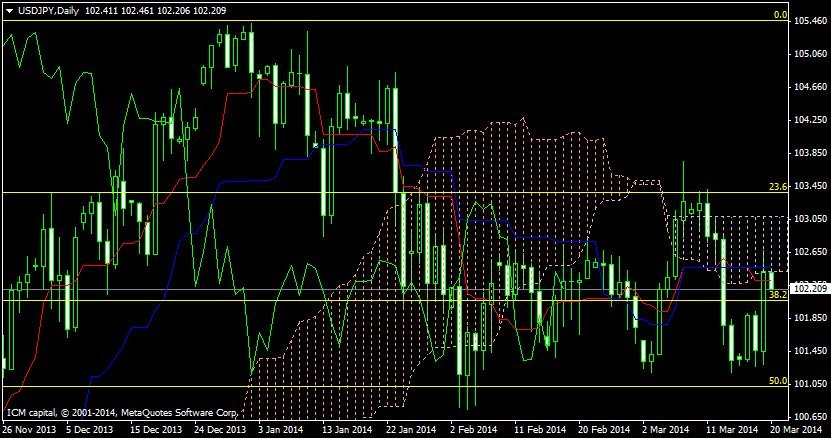
Task: Select the 50.0 Fibonacci level label
Action: 778,381
